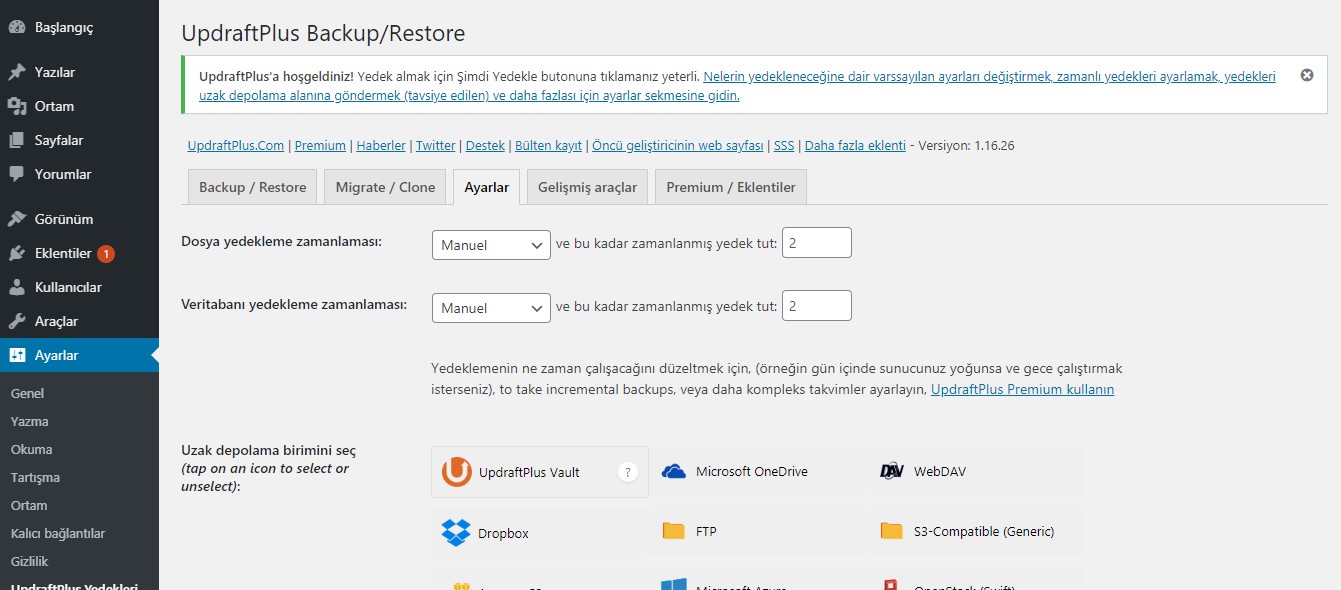
Task: Click the Daha fazla eklenti link
Action: [x=855, y=145]
